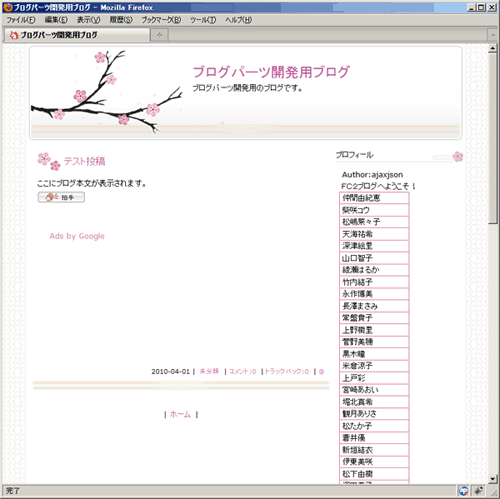
Task: Open the 編集(E) menu
Action: click(56, 20)
